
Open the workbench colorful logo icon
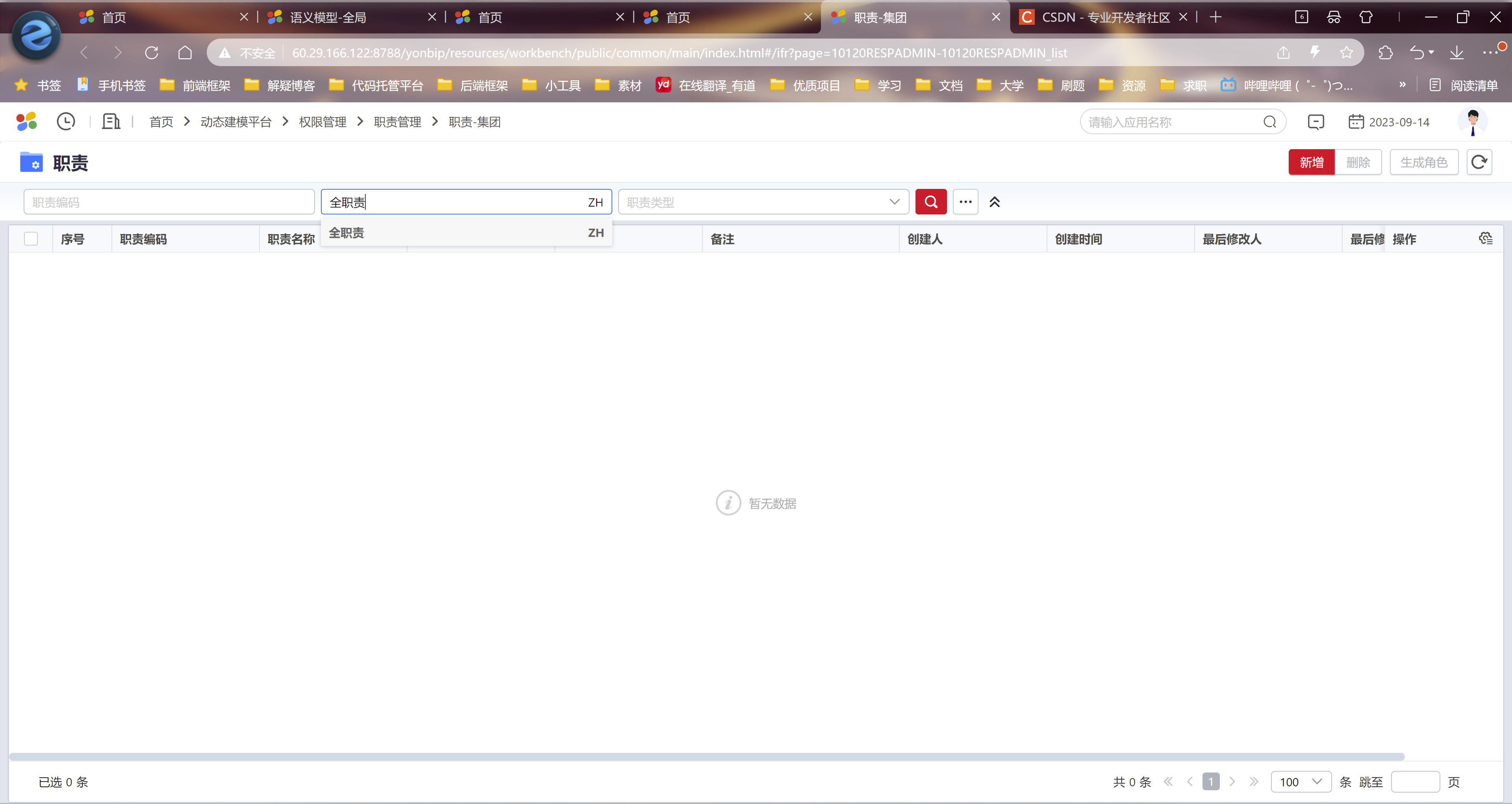[26, 121]
